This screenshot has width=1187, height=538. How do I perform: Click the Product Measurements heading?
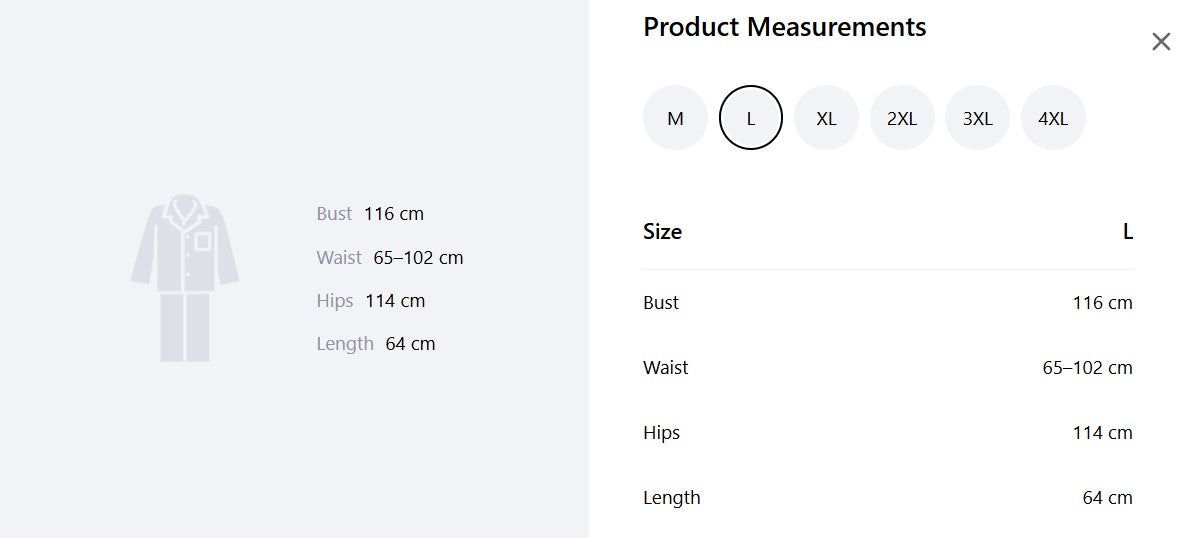(784, 27)
